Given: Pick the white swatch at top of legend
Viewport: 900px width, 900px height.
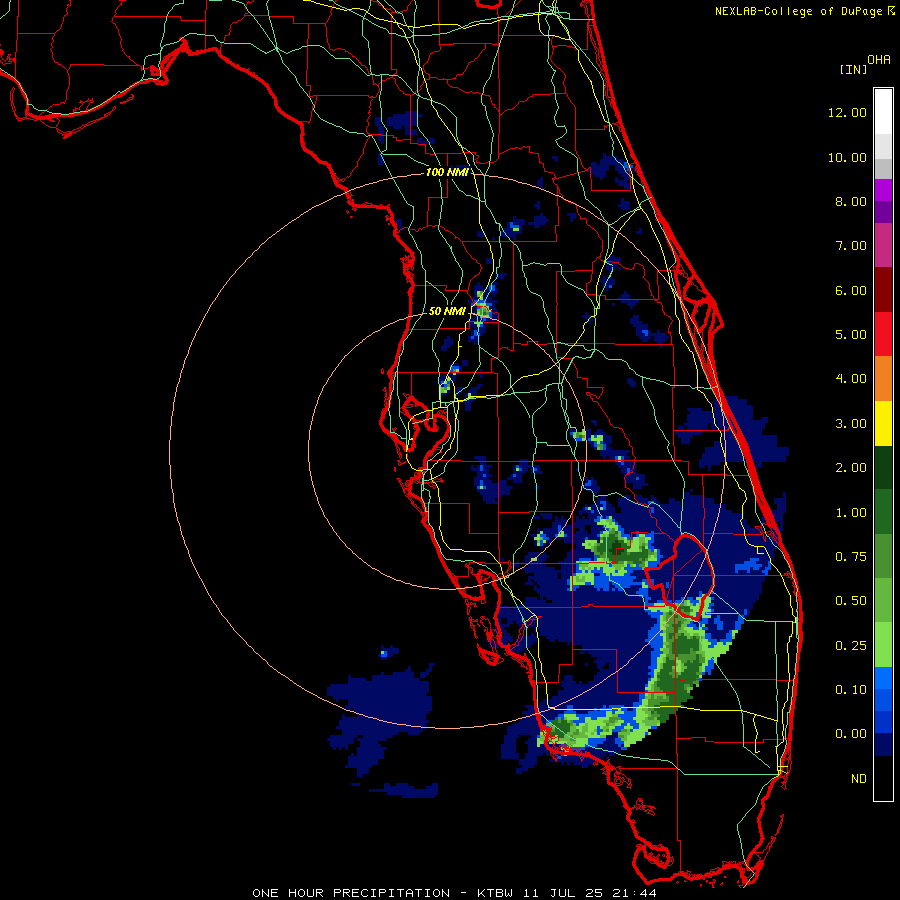Looking at the screenshot, I should point(883,111).
